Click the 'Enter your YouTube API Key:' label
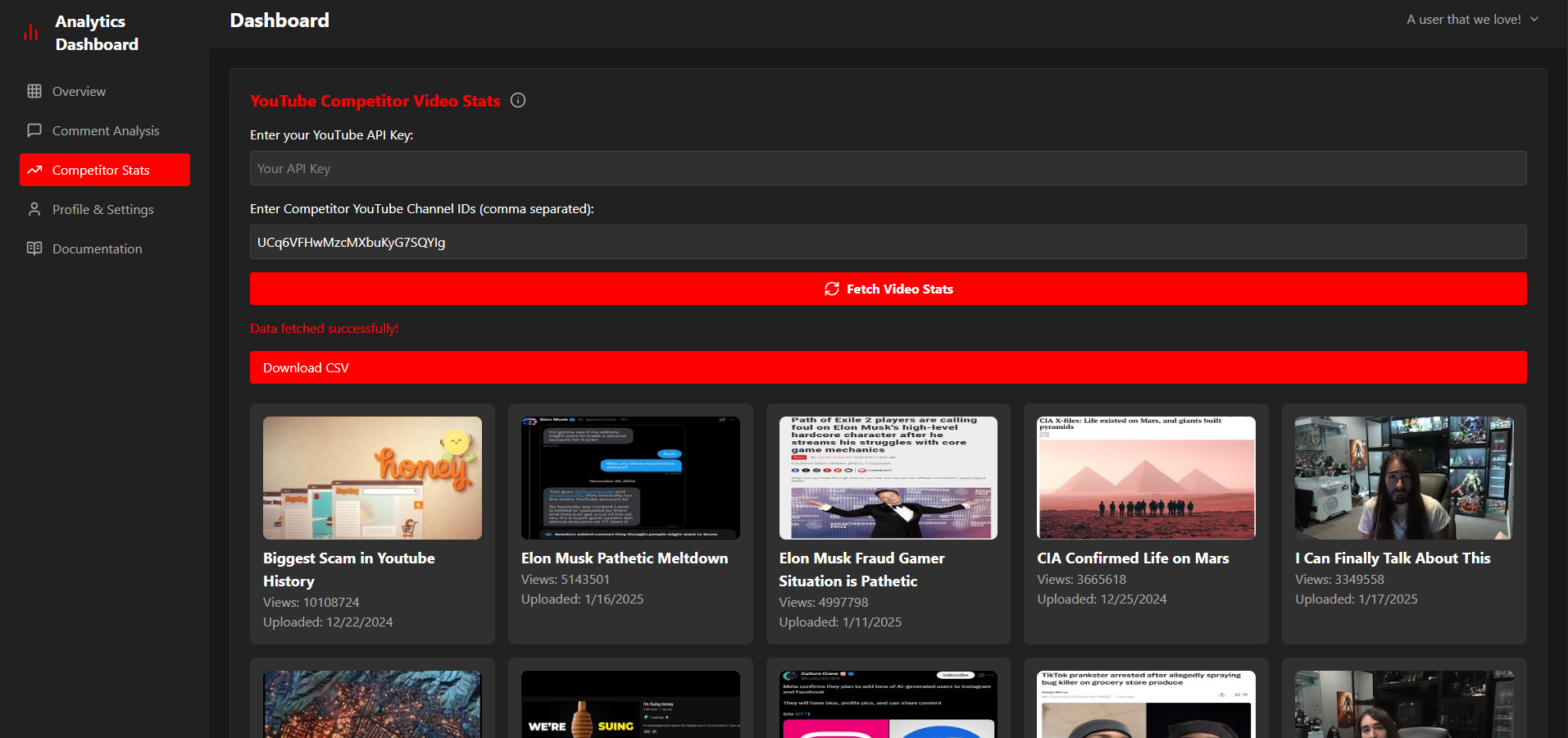Screen dimensions: 1568x738 [x=332, y=134]
